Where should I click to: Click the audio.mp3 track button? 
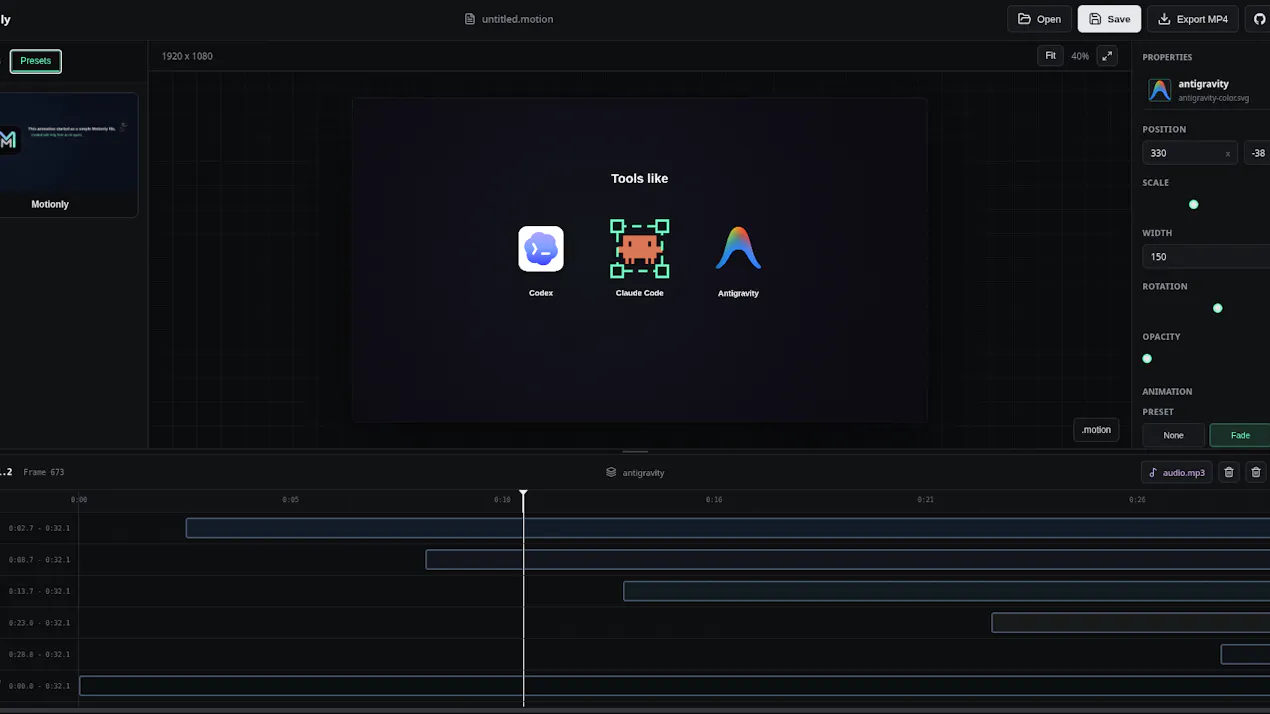[x=1177, y=472]
